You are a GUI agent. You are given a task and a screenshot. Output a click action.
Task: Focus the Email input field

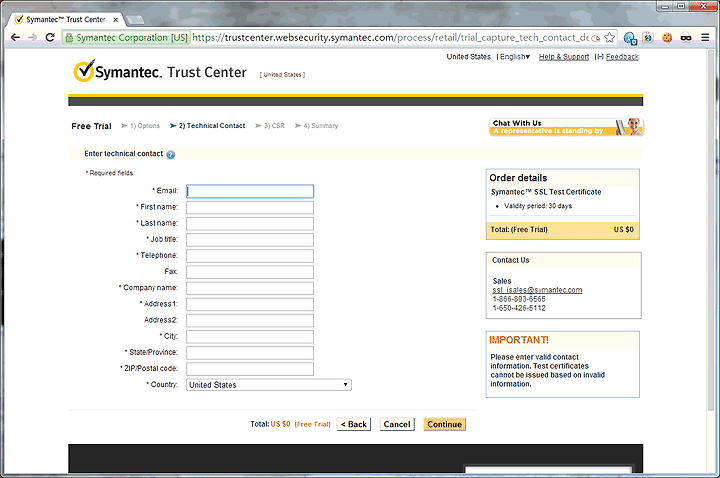pos(250,191)
